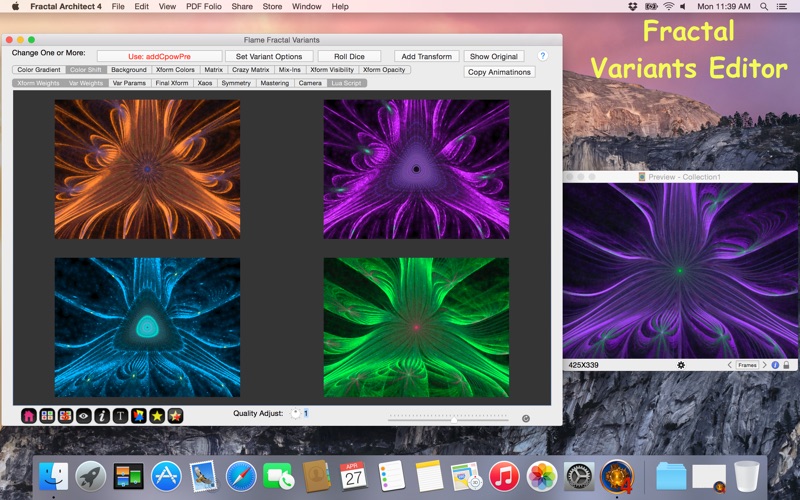Click next frame arrow in Preview window
Viewport: 800px width, 500px height.
[764, 365]
